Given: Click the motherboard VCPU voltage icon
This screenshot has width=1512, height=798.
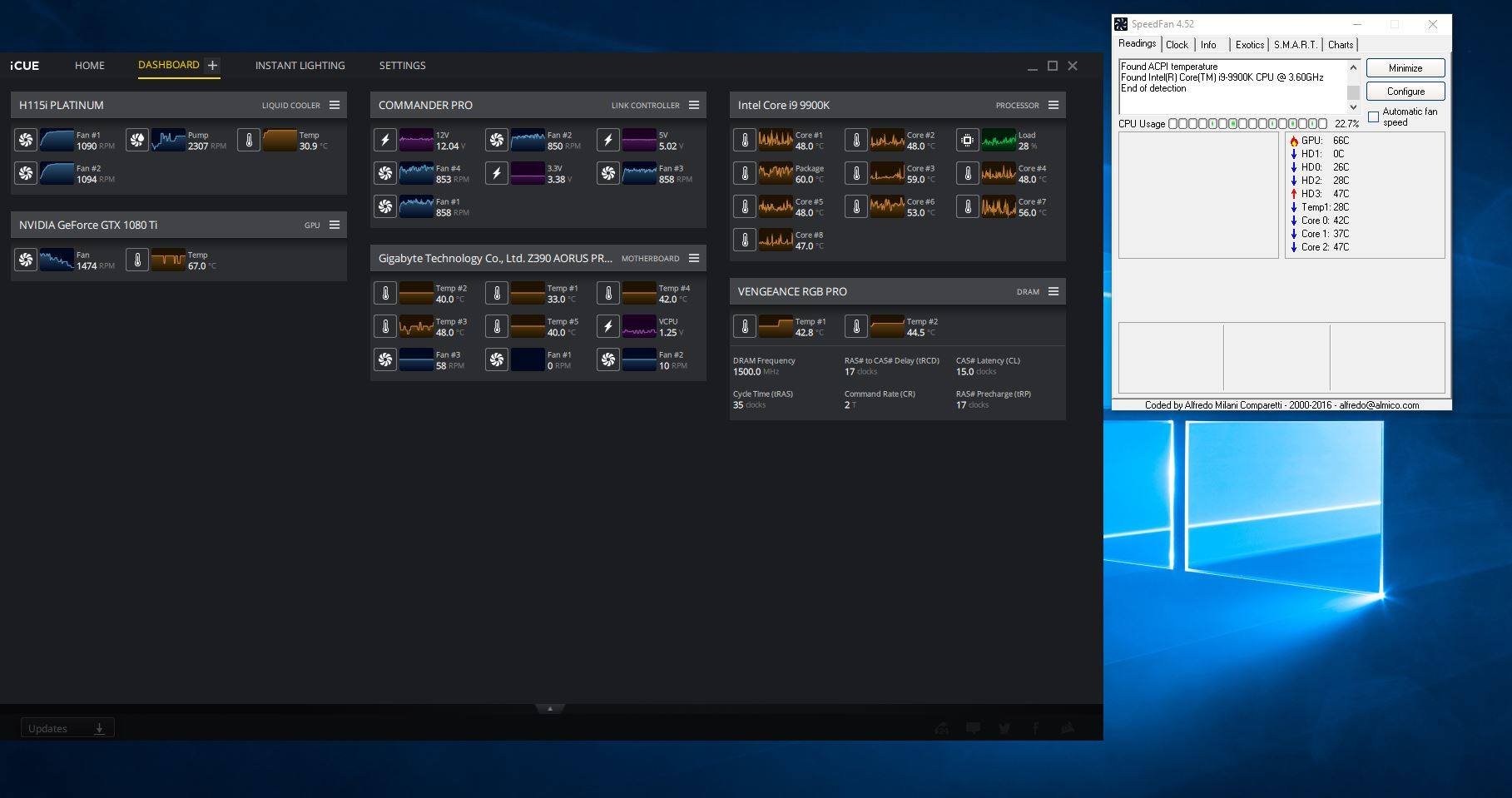Looking at the screenshot, I should [608, 326].
